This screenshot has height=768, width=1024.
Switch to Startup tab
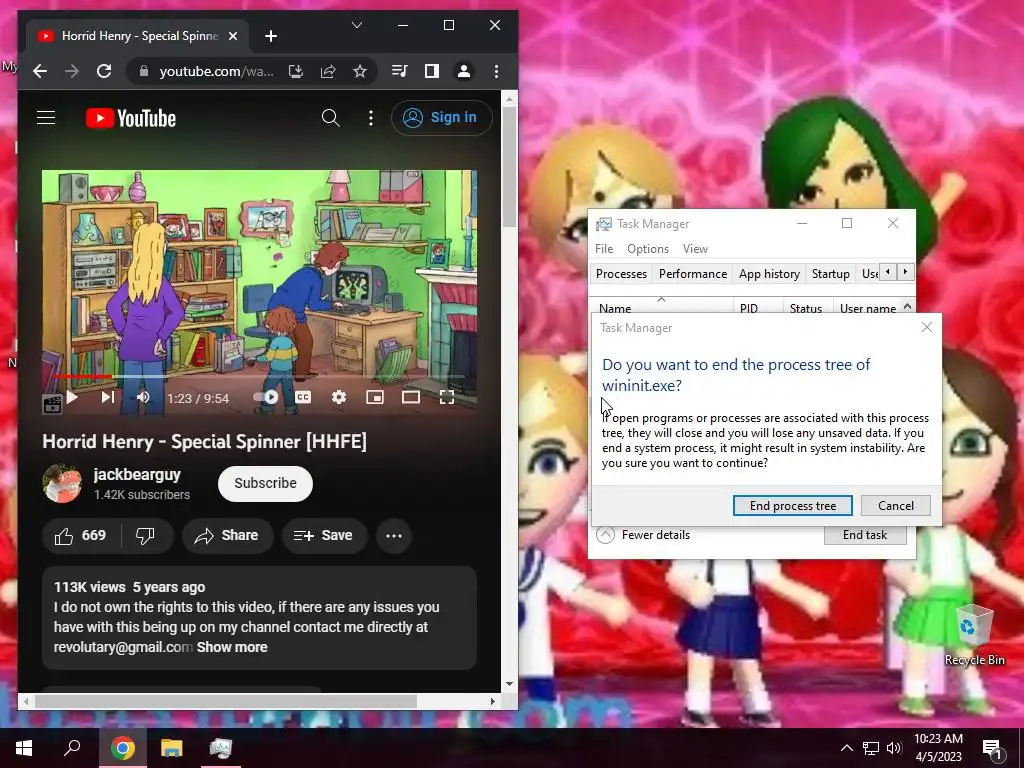point(831,274)
